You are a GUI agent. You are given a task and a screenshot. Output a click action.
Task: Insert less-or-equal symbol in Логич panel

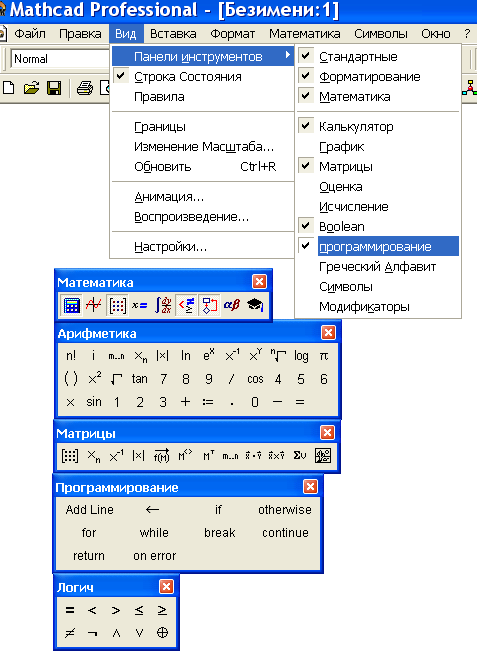click(x=139, y=610)
